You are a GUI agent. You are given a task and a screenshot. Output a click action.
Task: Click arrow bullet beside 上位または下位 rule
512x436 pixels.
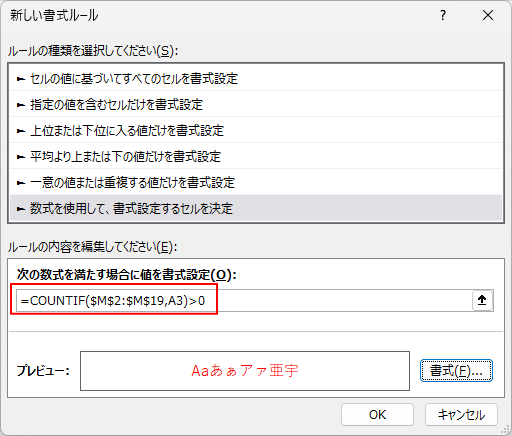coord(21,131)
